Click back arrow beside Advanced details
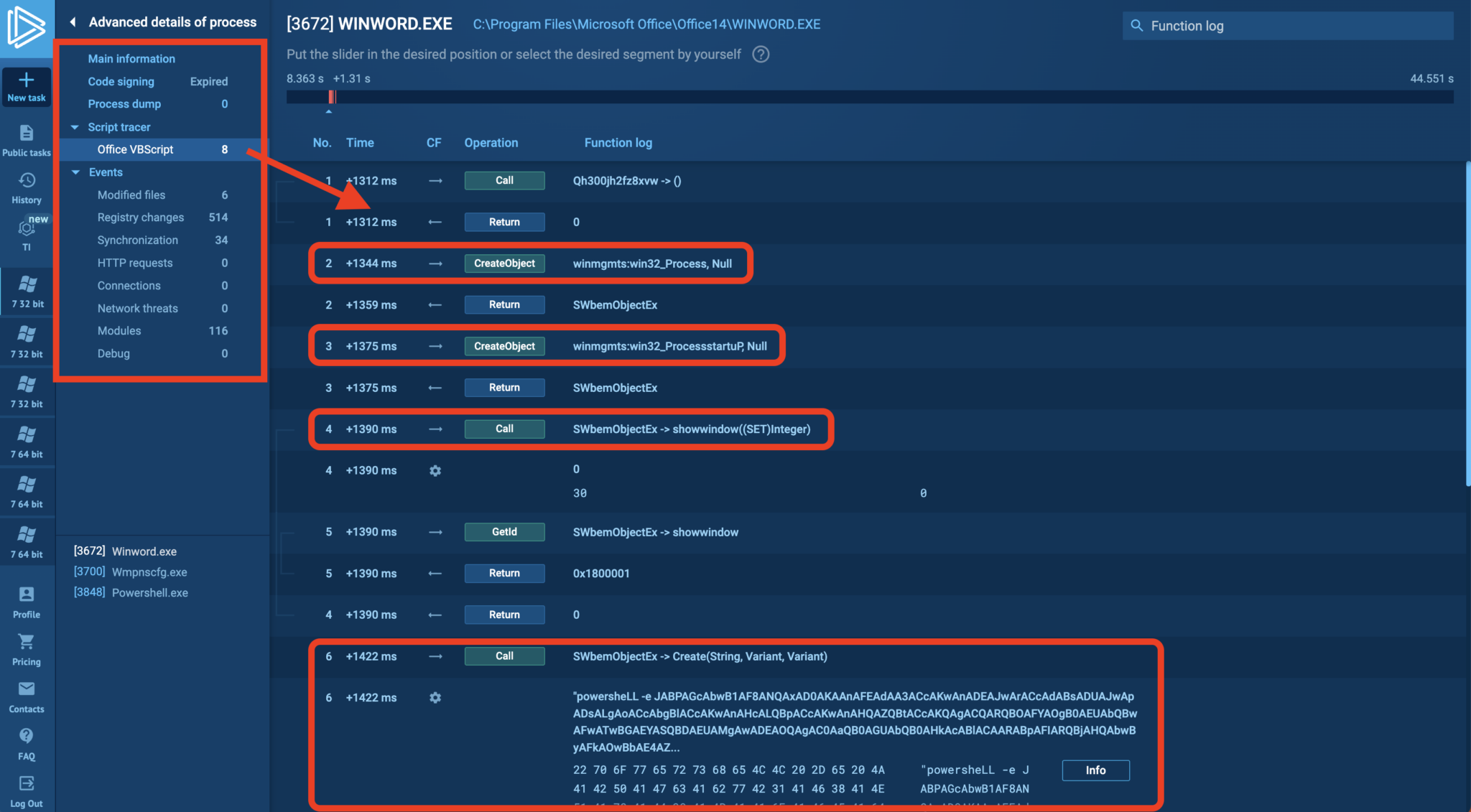The image size is (1471, 812). [x=73, y=22]
